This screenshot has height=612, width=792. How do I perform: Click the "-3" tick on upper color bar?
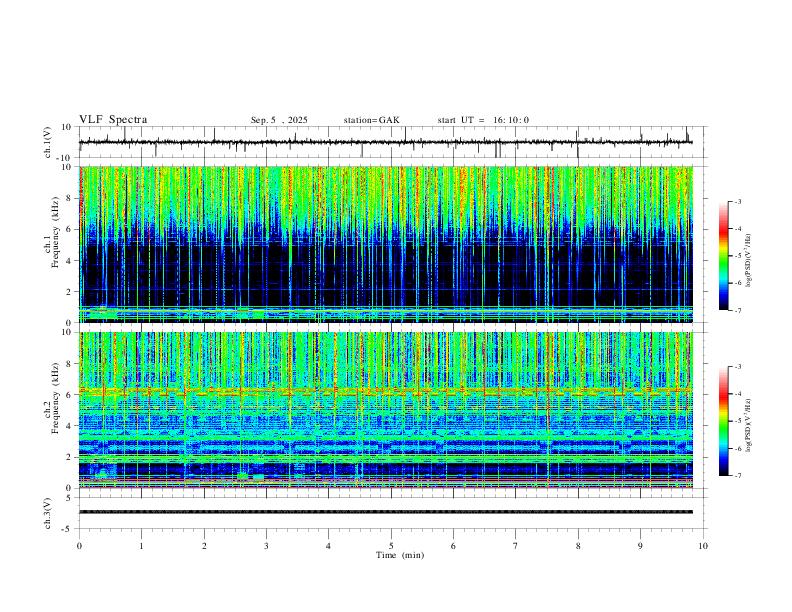(737, 201)
